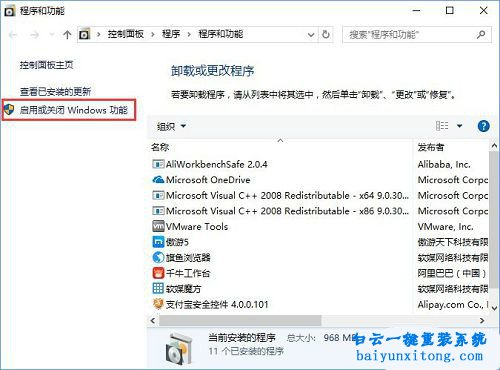The height and width of the screenshot is (370, 500).
Task: Click the 软媒魔方 icon
Action: click(158, 288)
